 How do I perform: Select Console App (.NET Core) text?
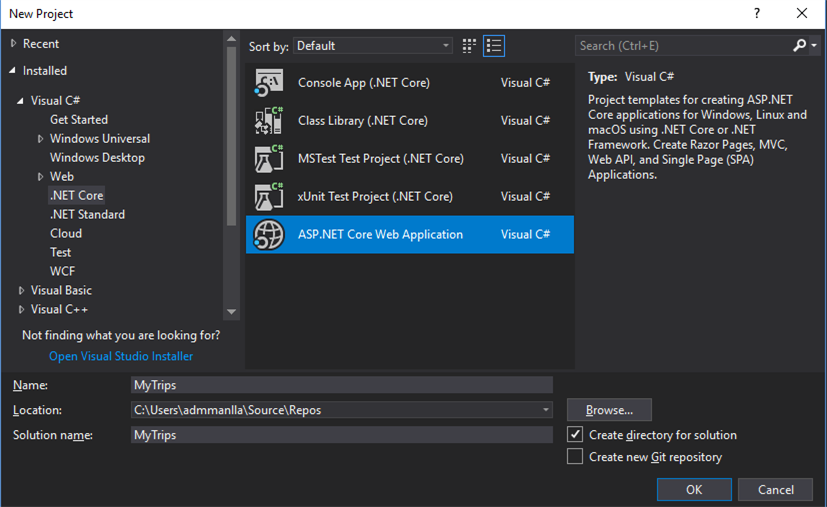click(364, 83)
